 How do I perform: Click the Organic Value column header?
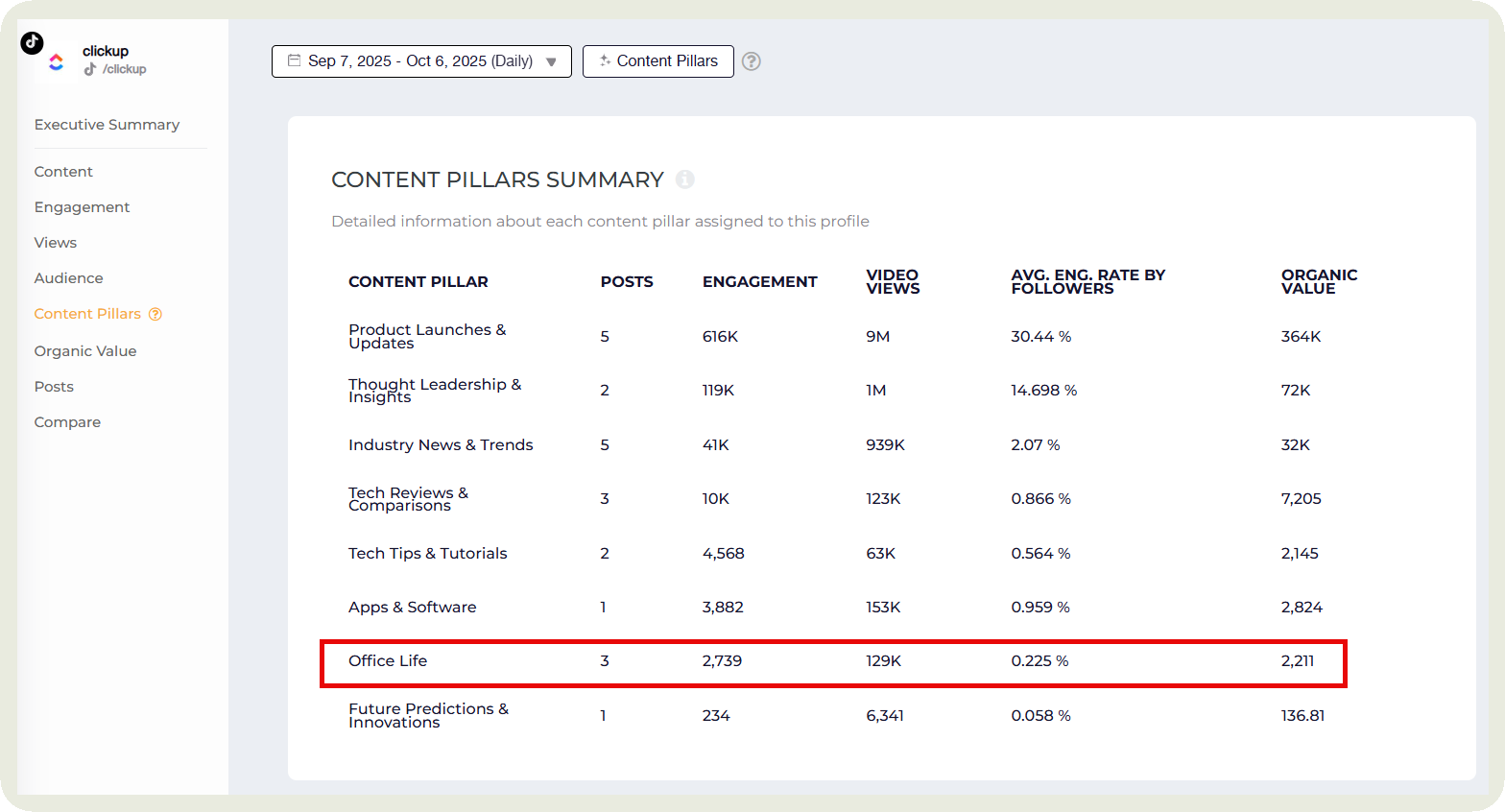1319,282
